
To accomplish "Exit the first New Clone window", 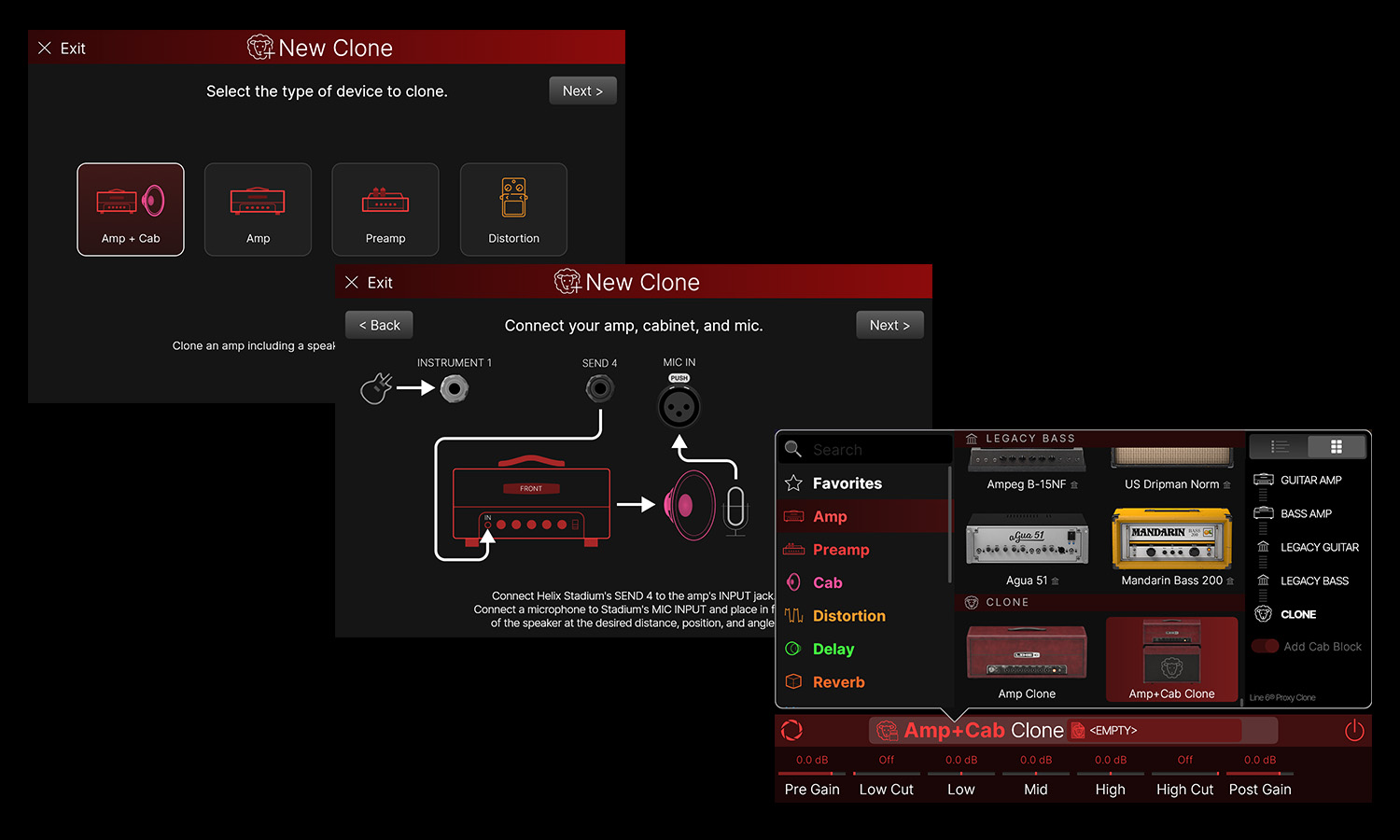I will point(62,49).
